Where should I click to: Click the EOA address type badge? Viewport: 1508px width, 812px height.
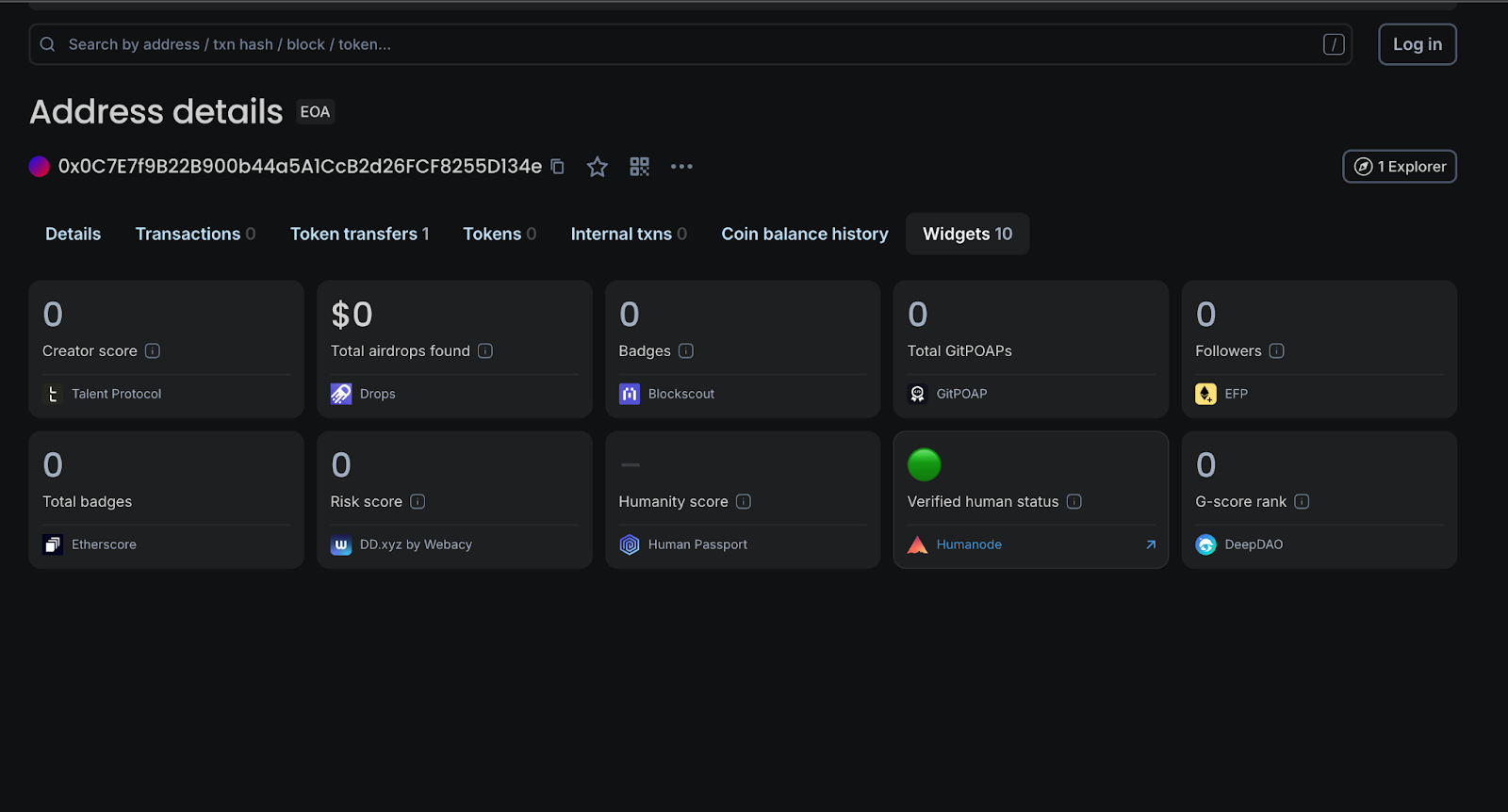point(315,112)
